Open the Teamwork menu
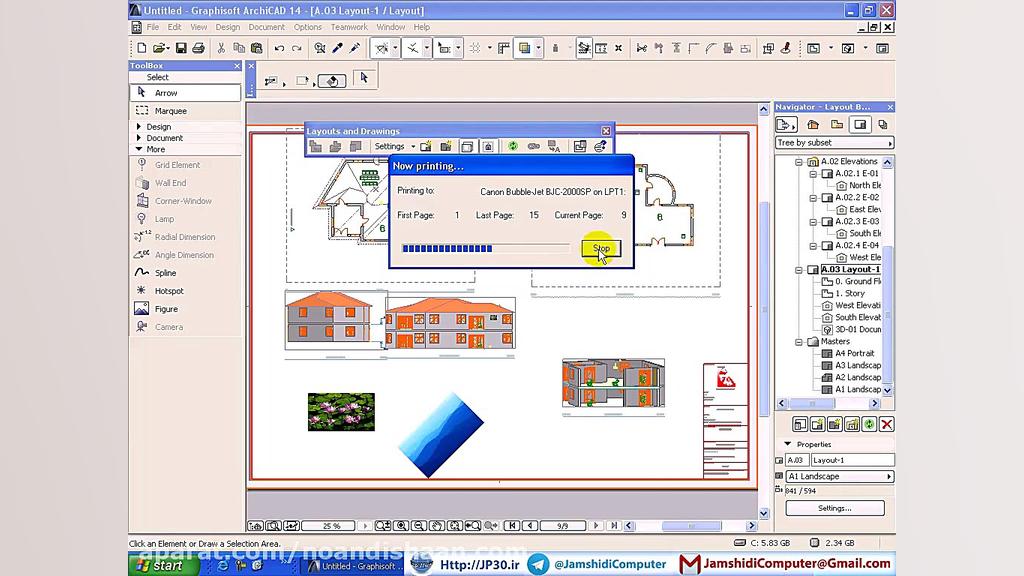The height and width of the screenshot is (576, 1024). [349, 27]
